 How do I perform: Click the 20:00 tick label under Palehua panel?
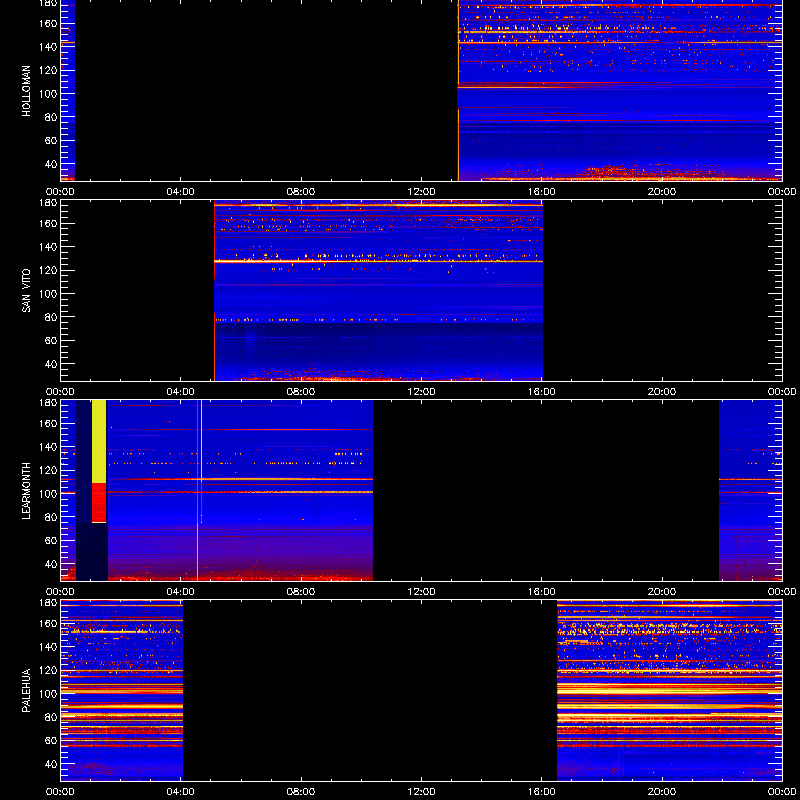click(662, 792)
